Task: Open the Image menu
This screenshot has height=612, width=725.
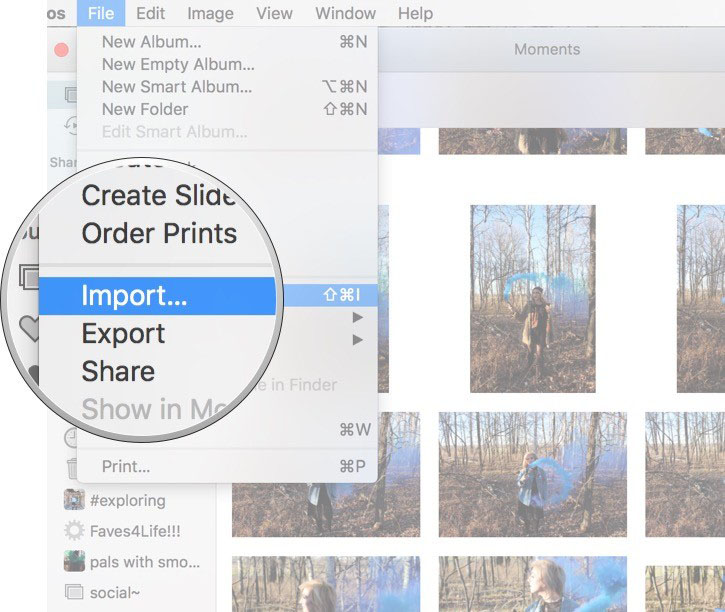Action: point(210,13)
